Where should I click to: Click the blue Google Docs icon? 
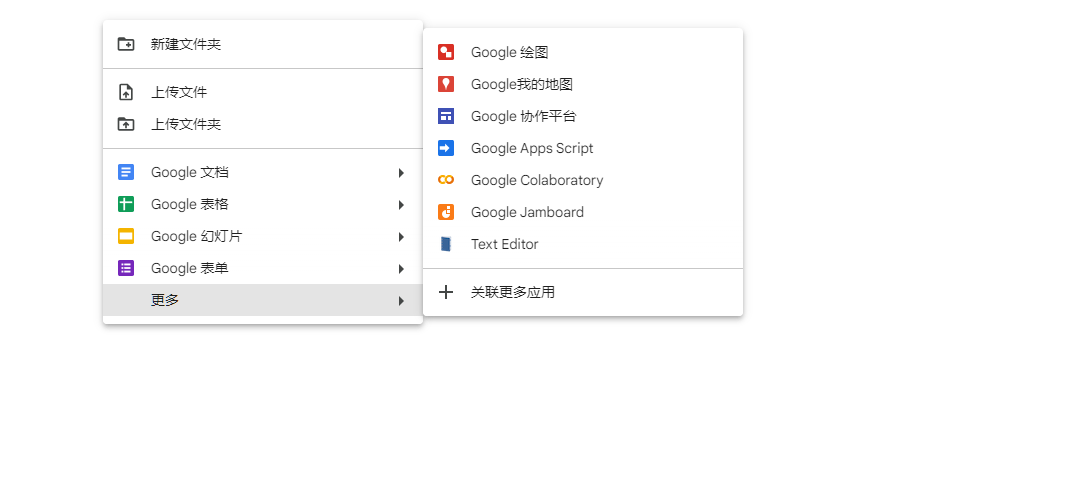point(126,172)
